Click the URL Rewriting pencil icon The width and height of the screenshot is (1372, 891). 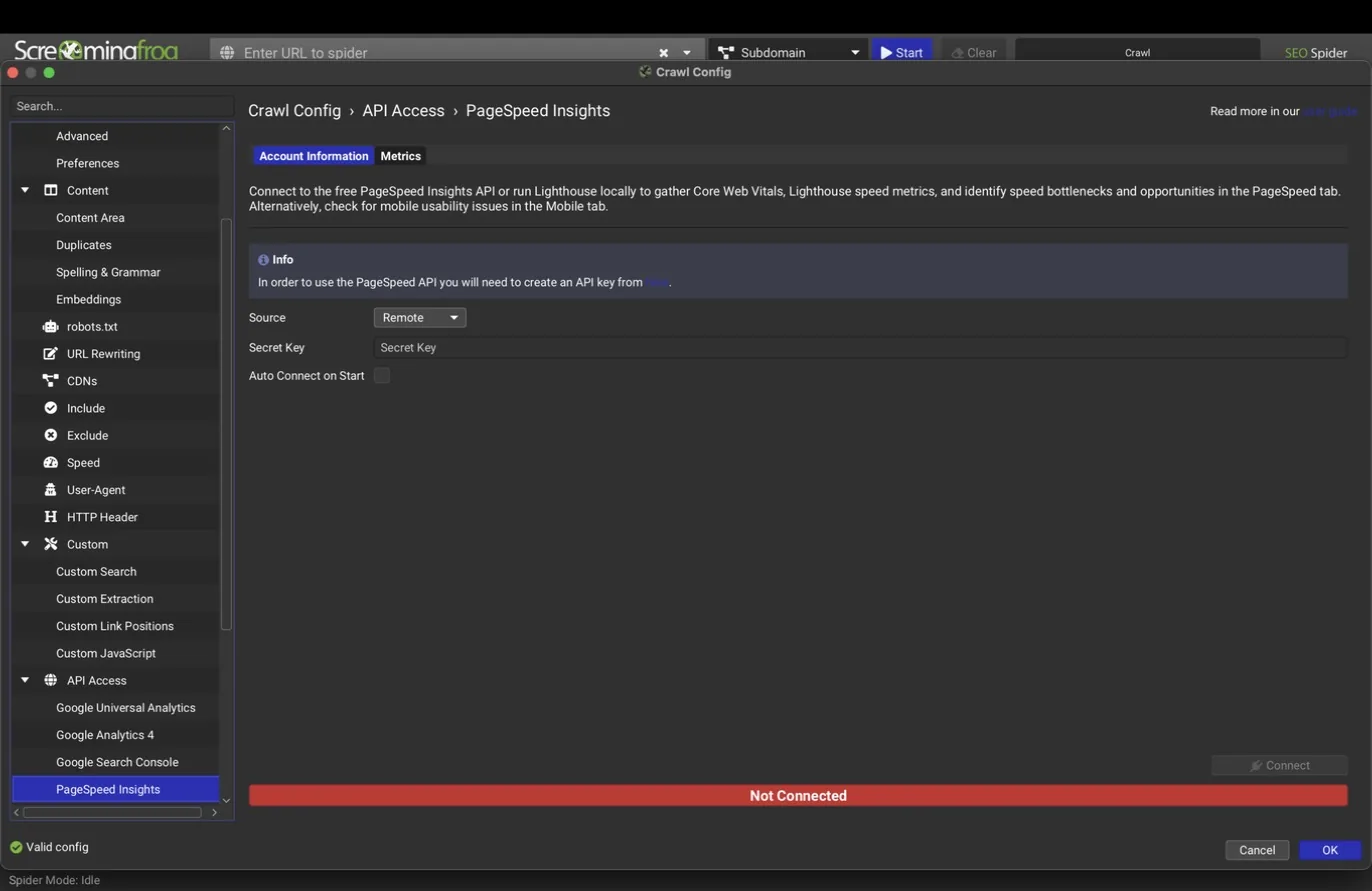(x=50, y=354)
